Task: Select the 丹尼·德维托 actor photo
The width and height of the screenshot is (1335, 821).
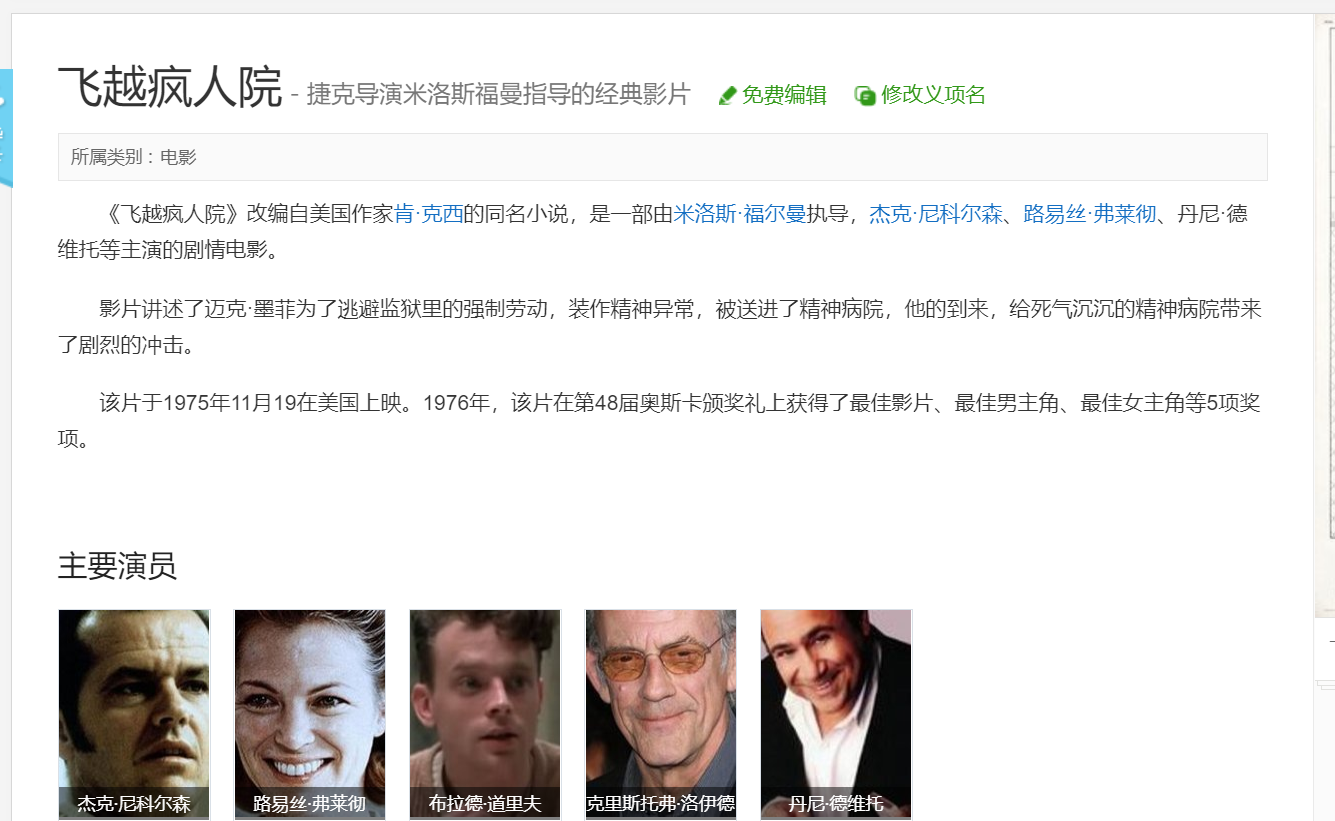Action: click(836, 714)
